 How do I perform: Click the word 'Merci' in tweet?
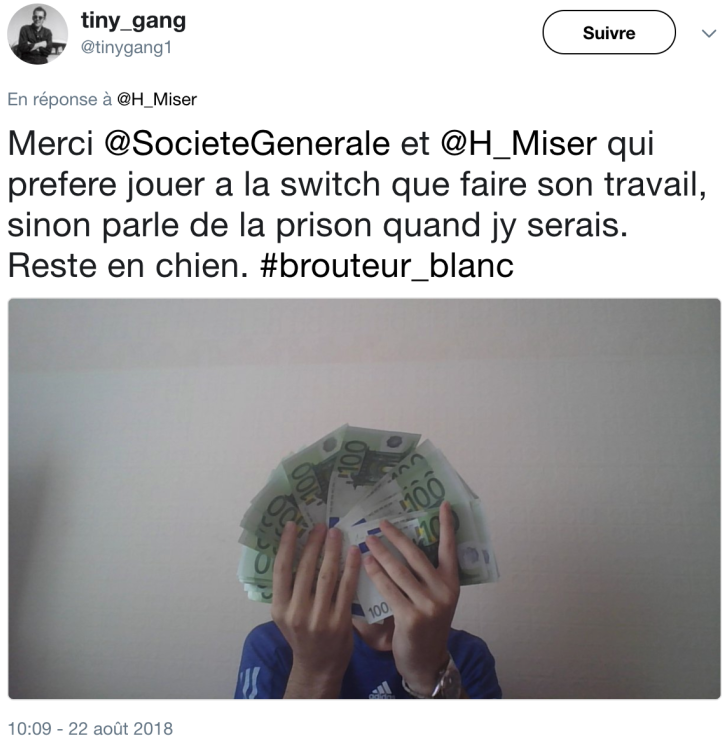click(51, 143)
